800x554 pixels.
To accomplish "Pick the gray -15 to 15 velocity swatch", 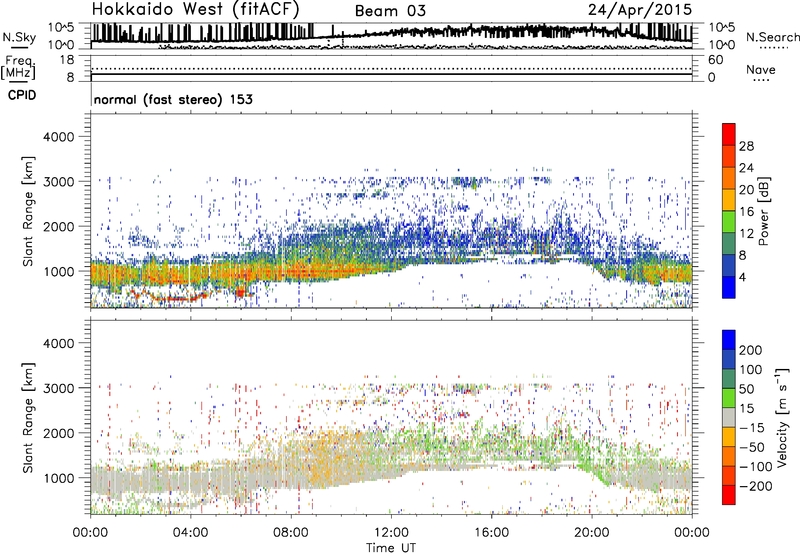I will (x=729, y=418).
